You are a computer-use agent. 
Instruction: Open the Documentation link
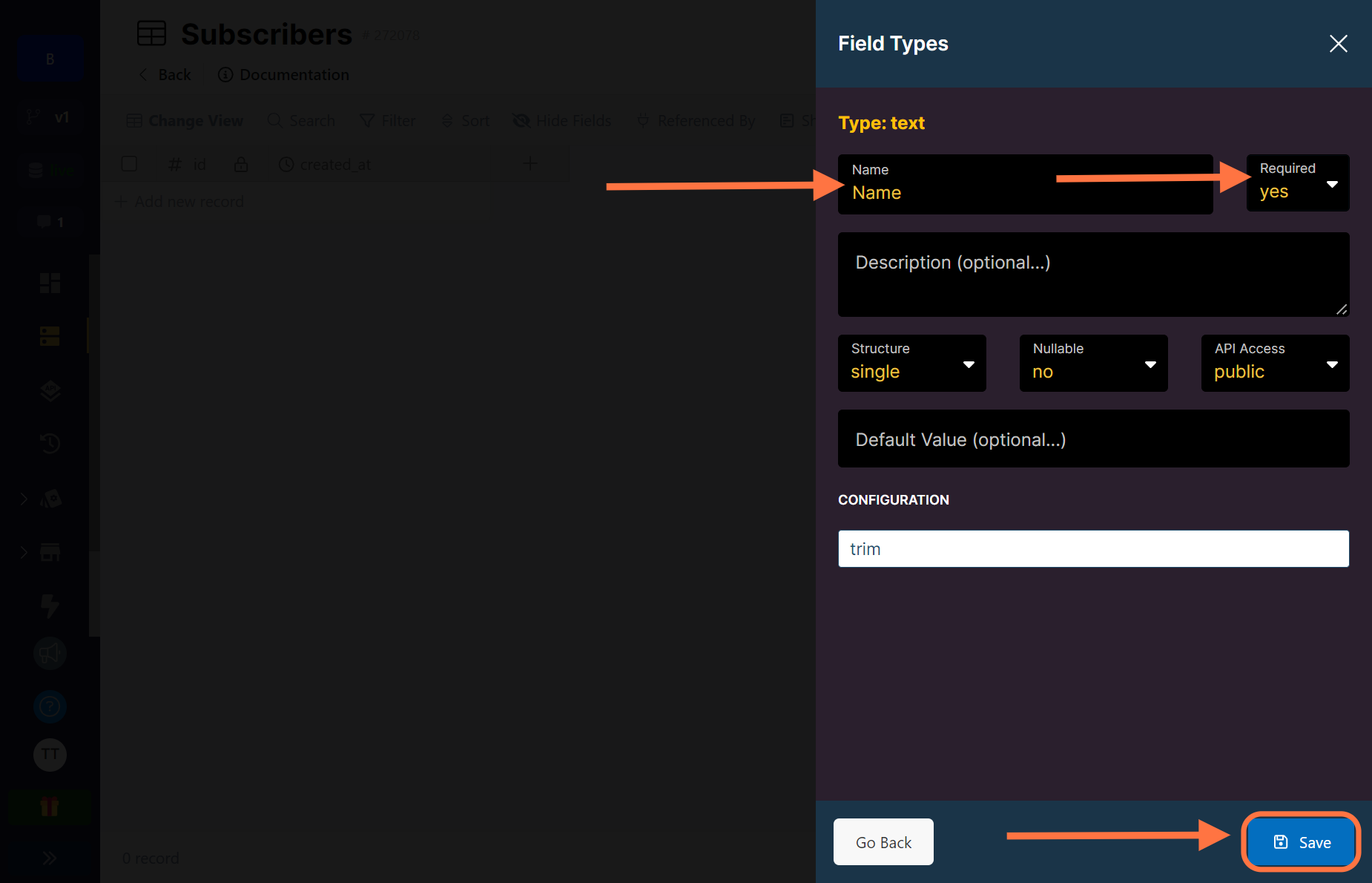coord(283,75)
